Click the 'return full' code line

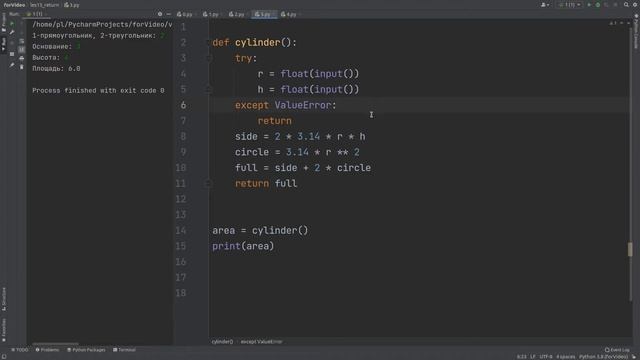pyautogui.click(x=266, y=184)
